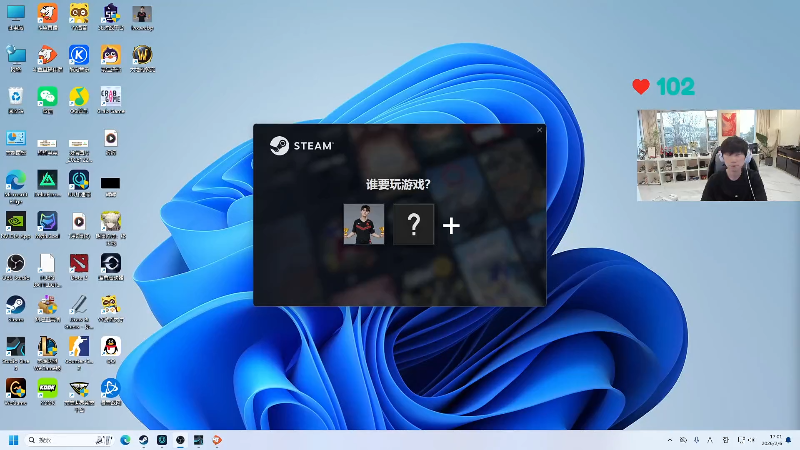Open This PC desktop icon
The height and width of the screenshot is (450, 800).
(x=16, y=17)
